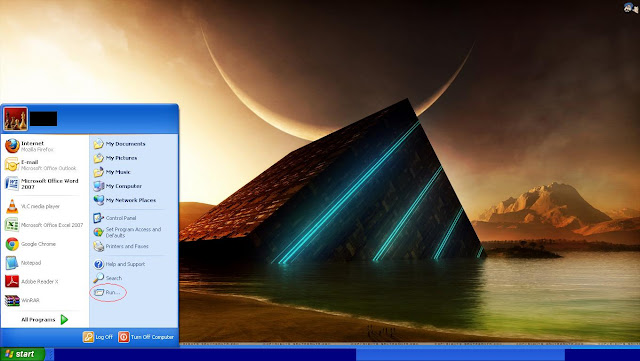Click the WinRAR label
The width and height of the screenshot is (640, 361).
(30, 300)
